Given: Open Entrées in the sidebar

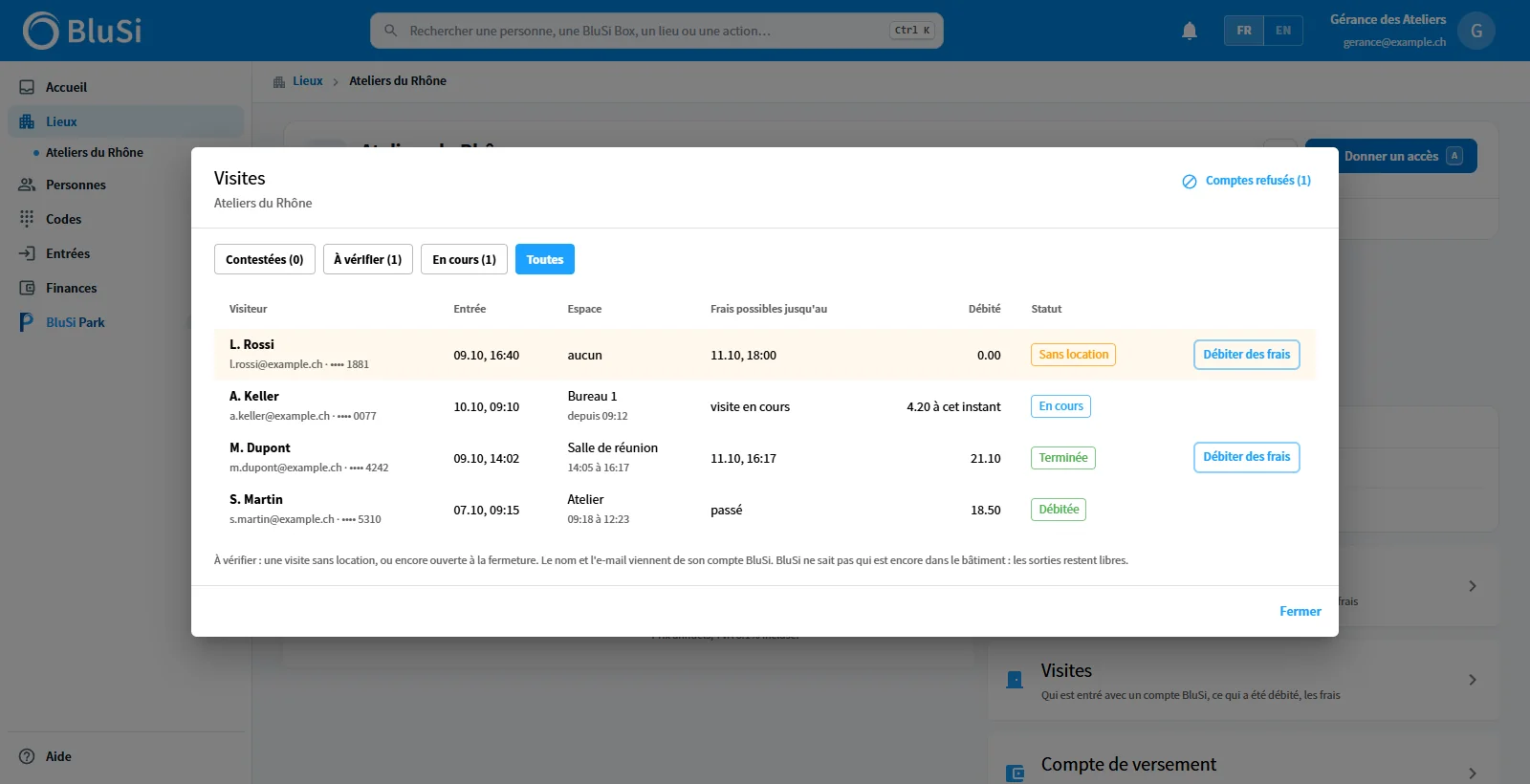Looking at the screenshot, I should (126, 253).
